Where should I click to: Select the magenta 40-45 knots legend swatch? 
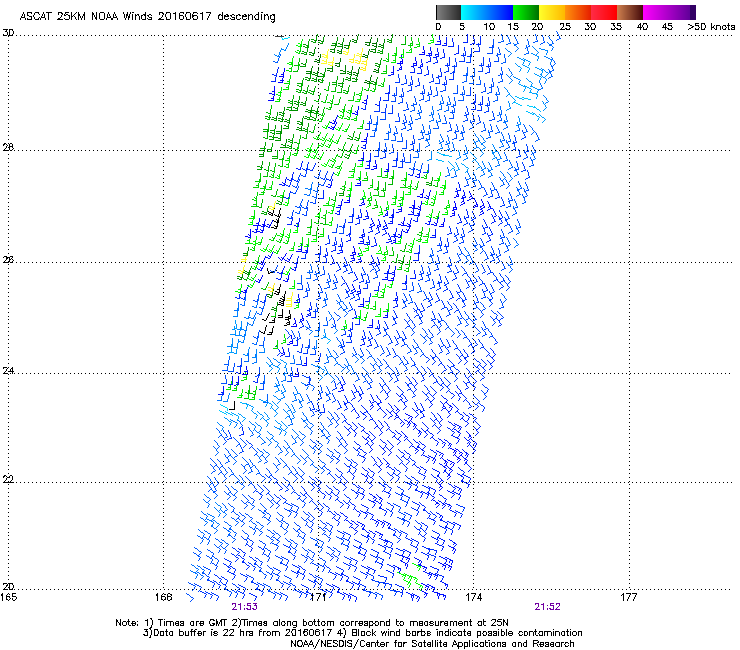click(x=656, y=12)
